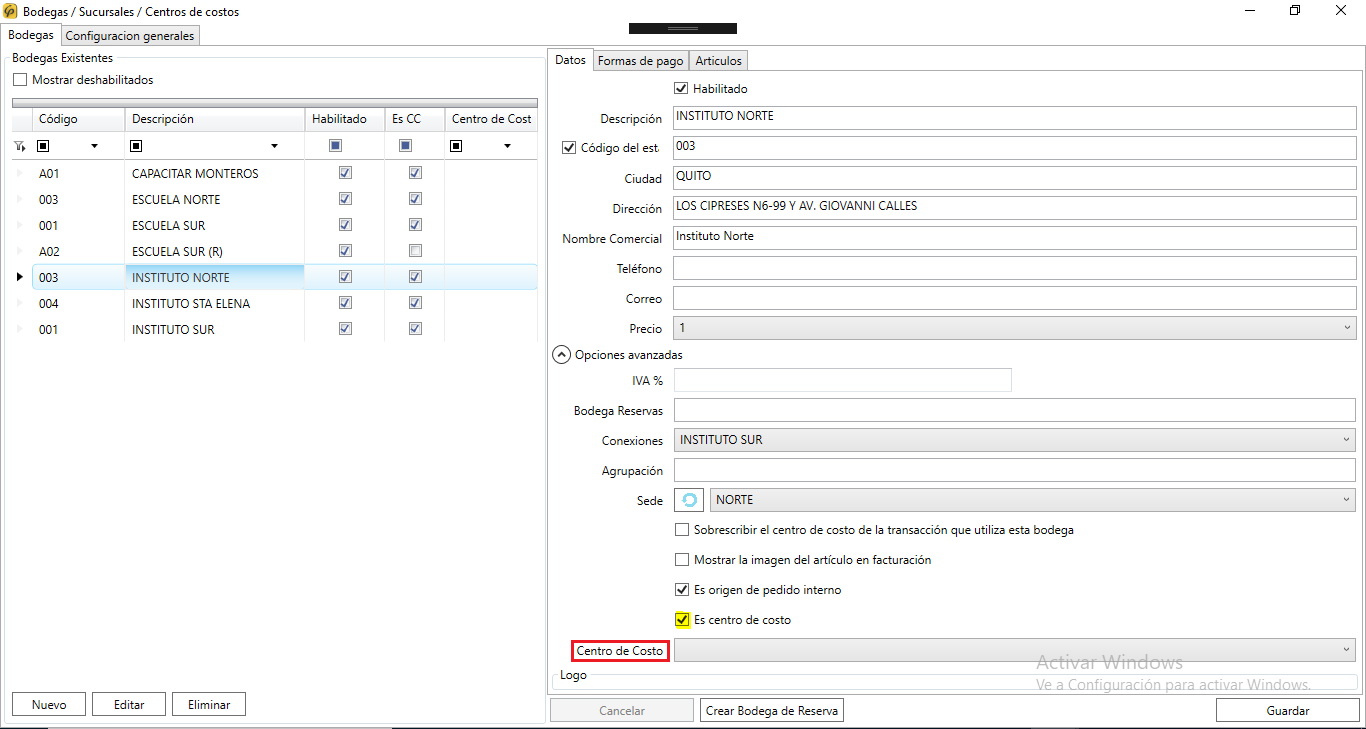Click code A01 in the grid
Image resolution: width=1366 pixels, height=729 pixels.
[49, 173]
